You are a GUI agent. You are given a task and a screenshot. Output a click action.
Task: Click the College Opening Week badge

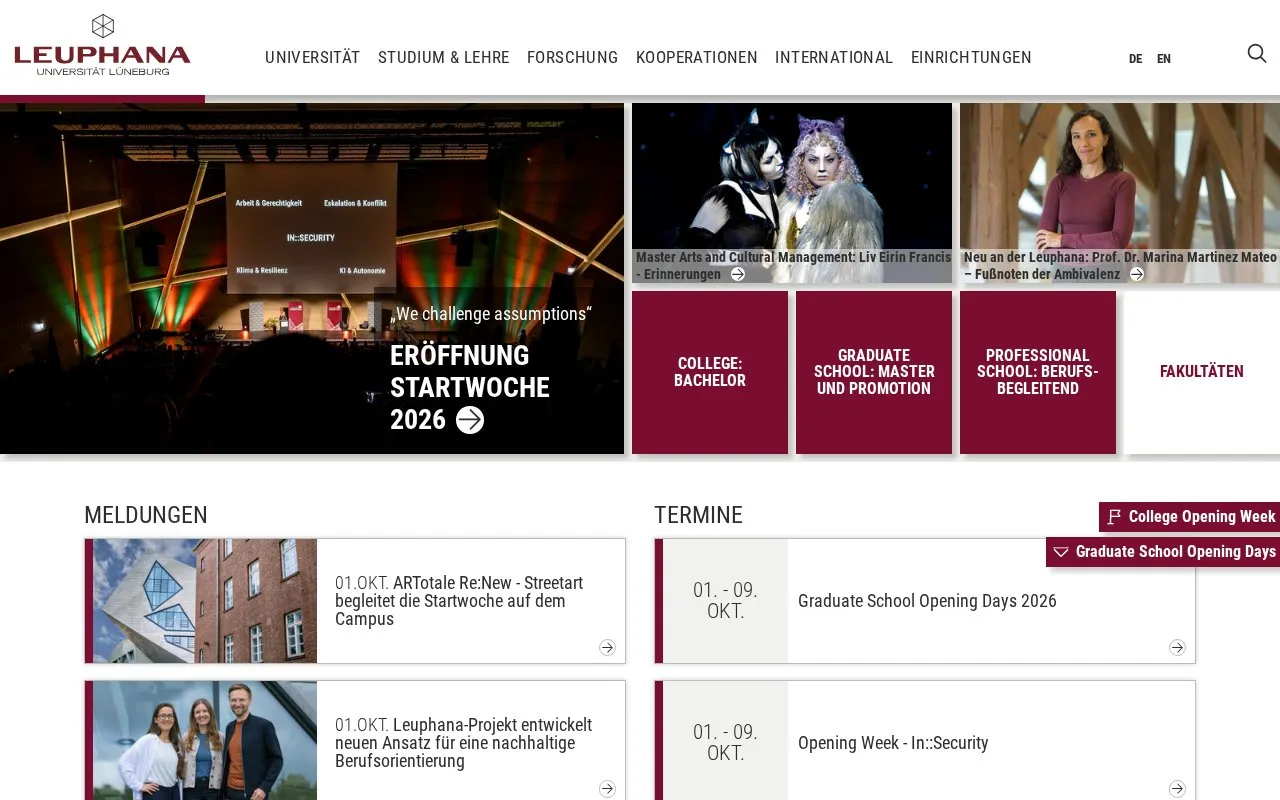[x=1190, y=517]
